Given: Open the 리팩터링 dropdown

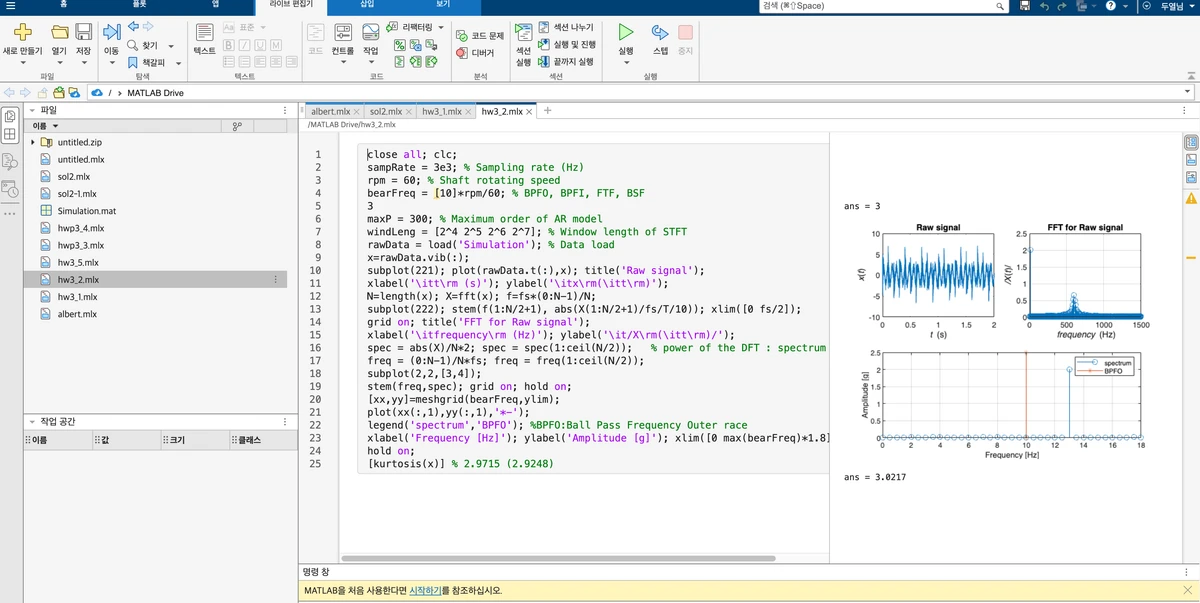Looking at the screenshot, I should coord(417,28).
